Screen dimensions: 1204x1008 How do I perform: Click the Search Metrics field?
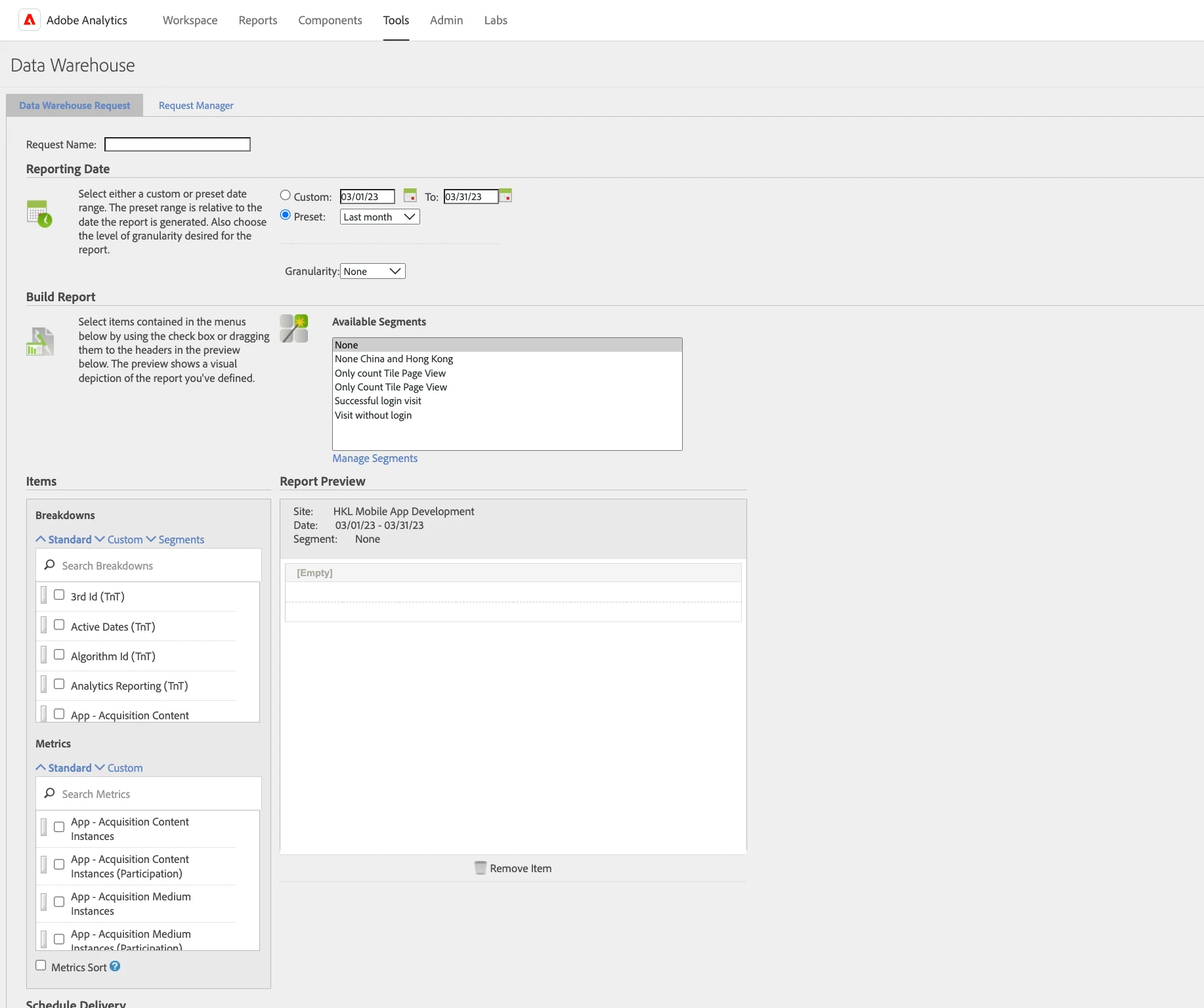148,793
